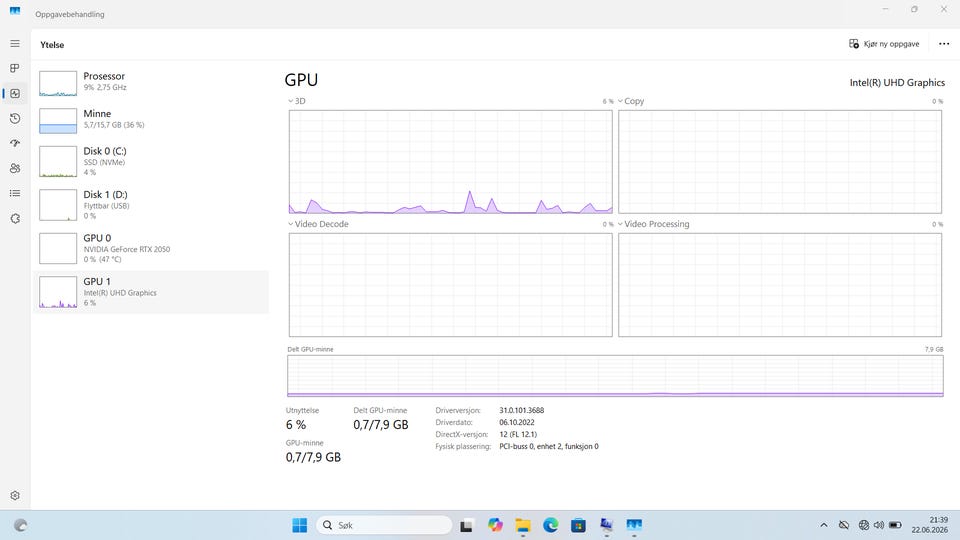Open Startup apps page icon
This screenshot has height=540, width=960.
pos(15,143)
